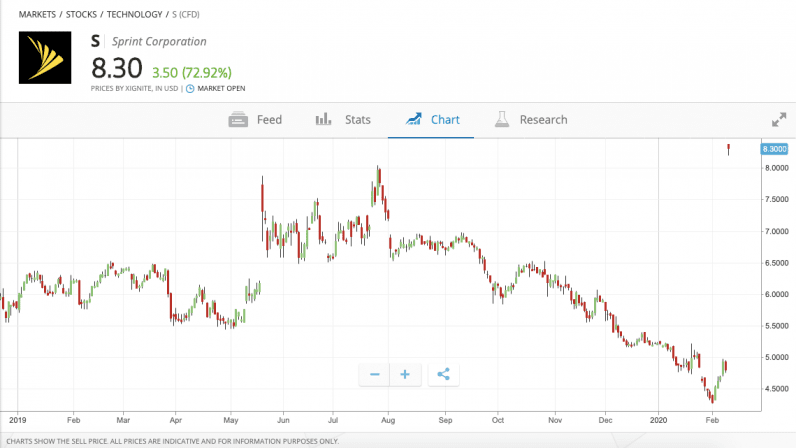Go to the STOCKS breadcrumb
The width and height of the screenshot is (796, 448).
83,15
